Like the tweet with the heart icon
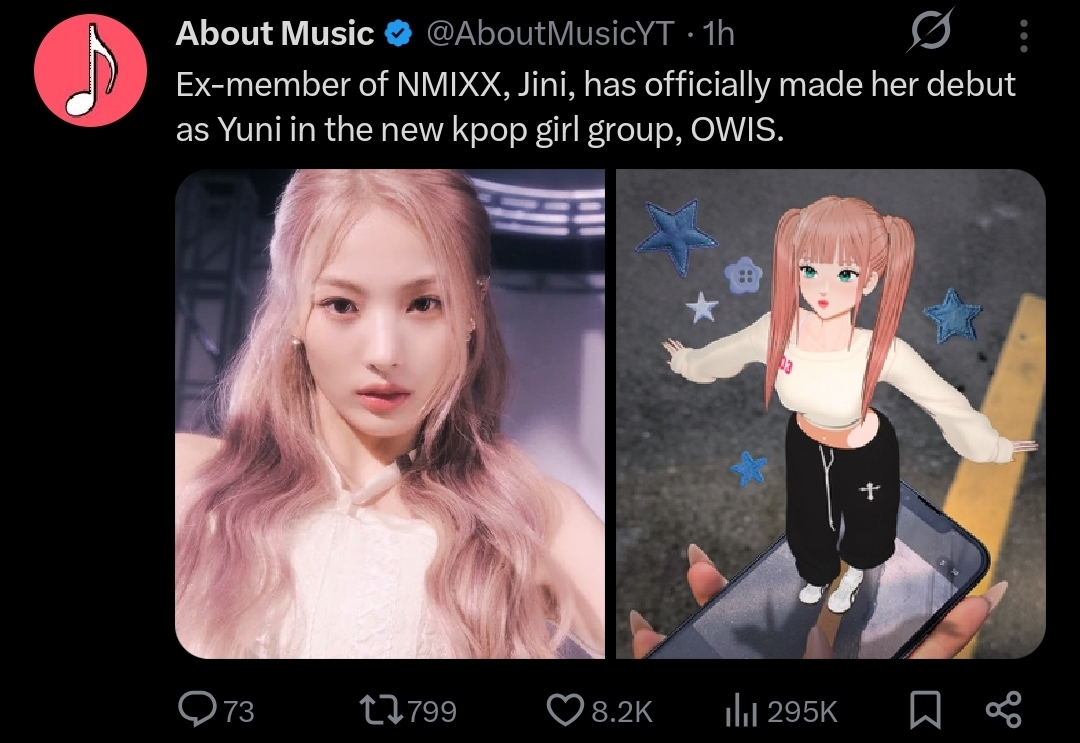 click(565, 711)
